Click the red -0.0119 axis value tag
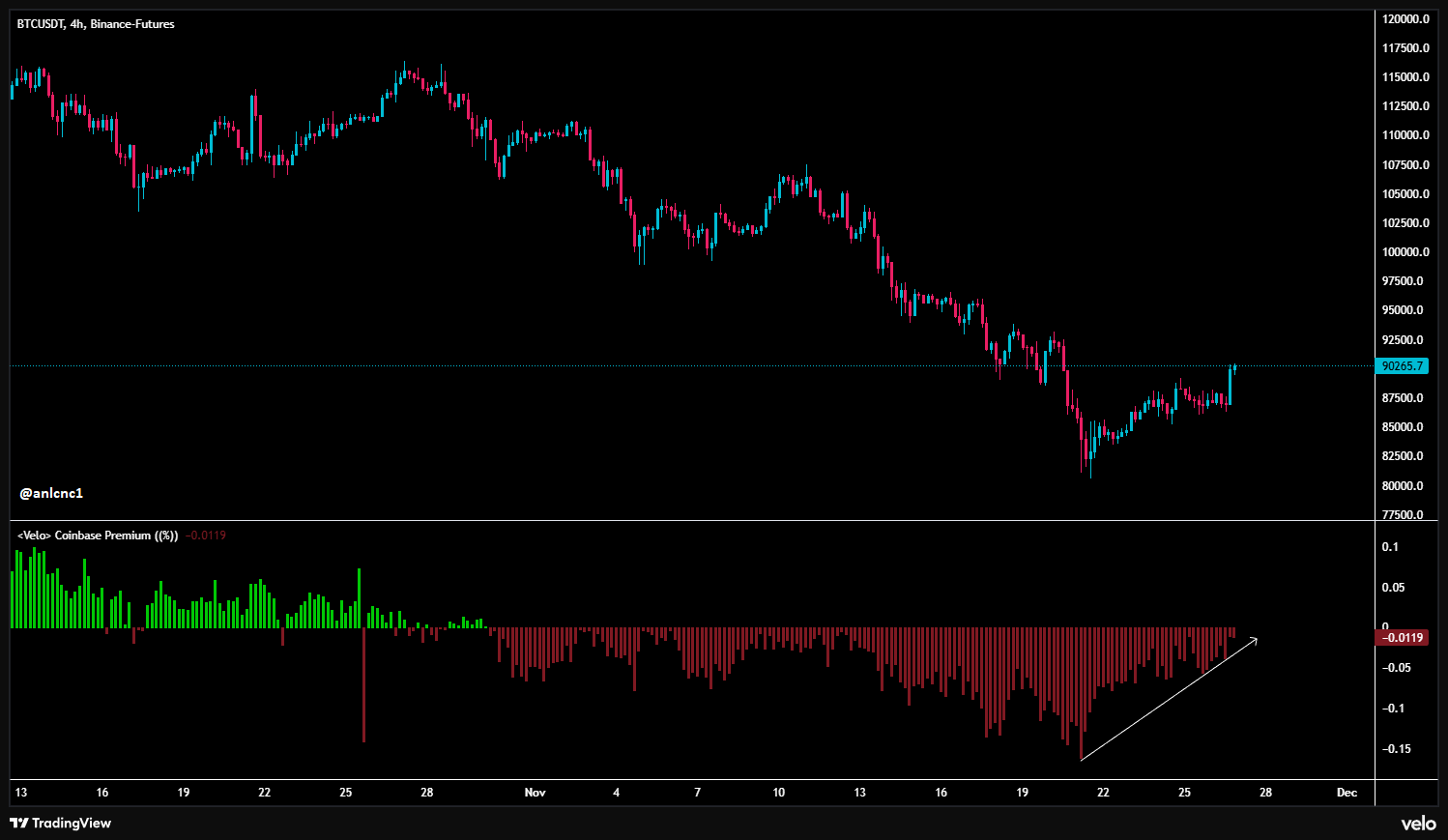This screenshot has height=840, width=1448. pos(1402,637)
